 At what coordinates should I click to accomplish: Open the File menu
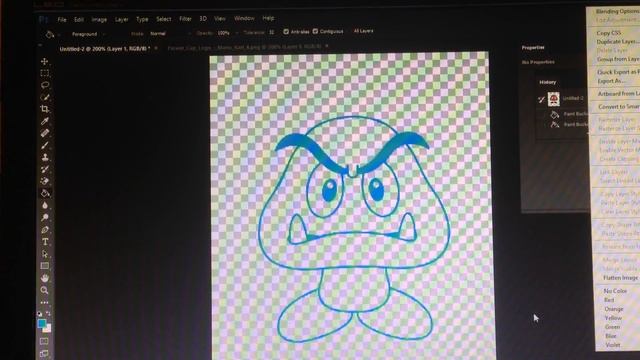pos(62,20)
